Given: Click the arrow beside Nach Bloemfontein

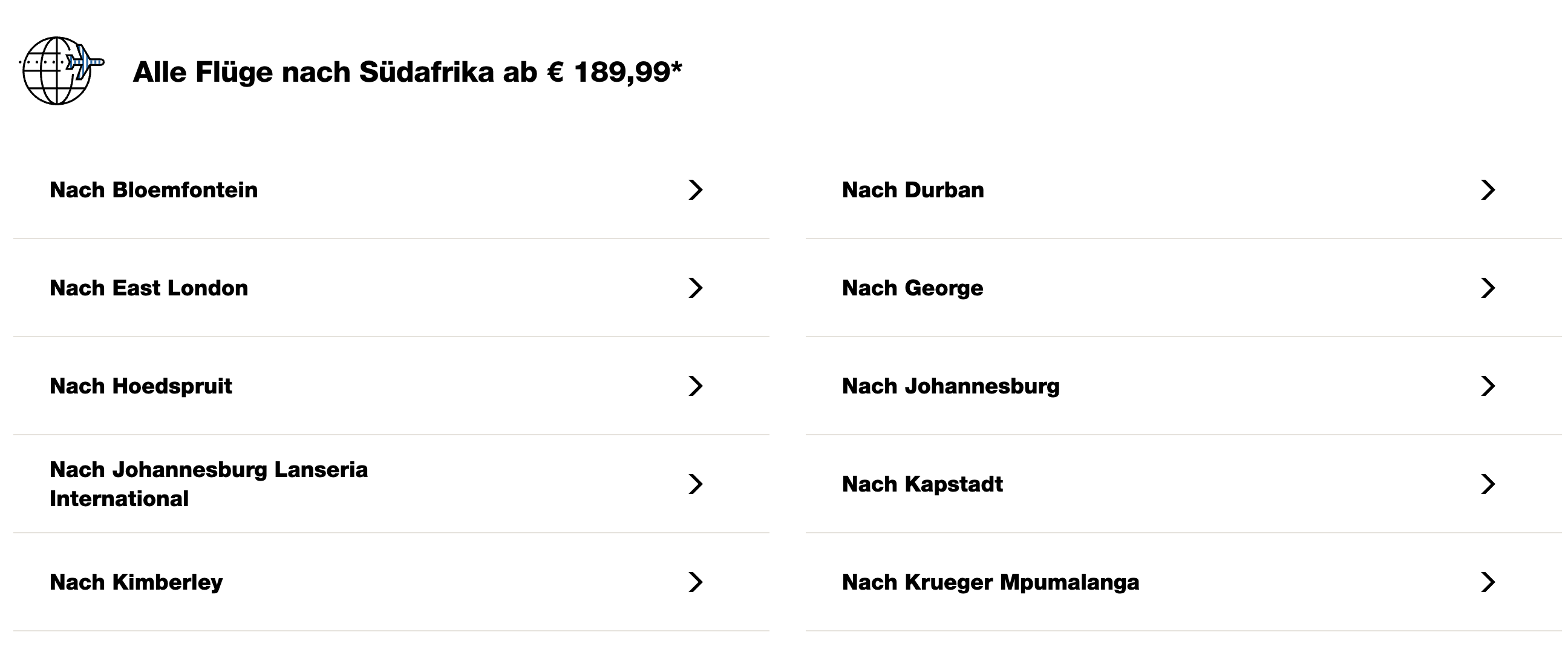Looking at the screenshot, I should 695,190.
